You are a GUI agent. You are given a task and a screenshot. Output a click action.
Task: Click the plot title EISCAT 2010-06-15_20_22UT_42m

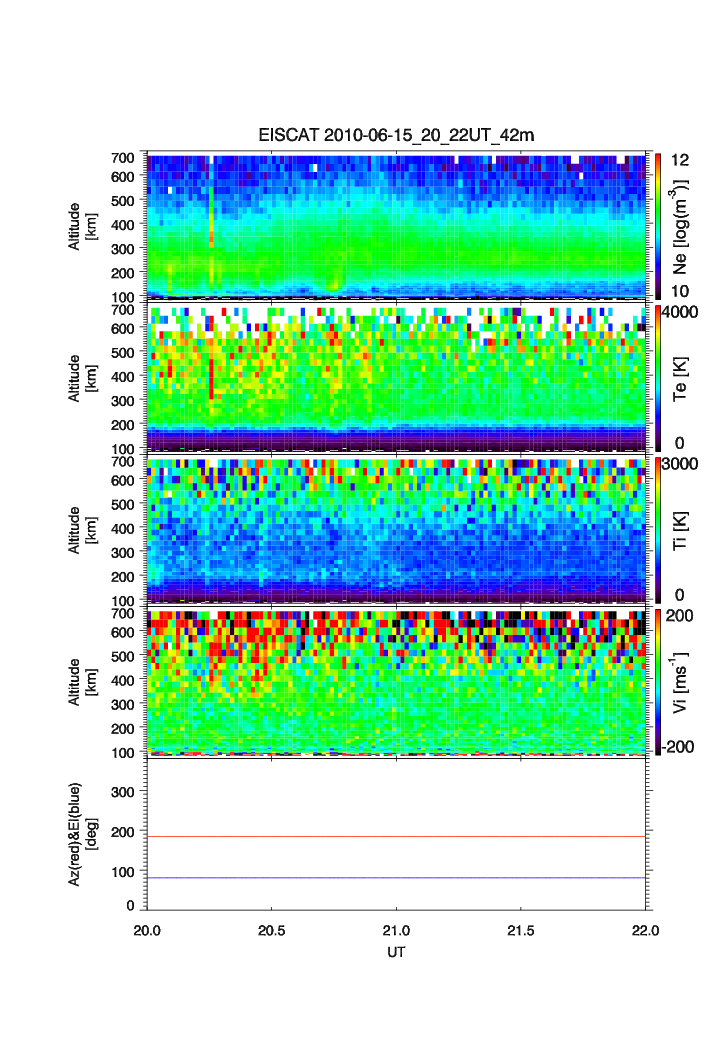[396, 136]
